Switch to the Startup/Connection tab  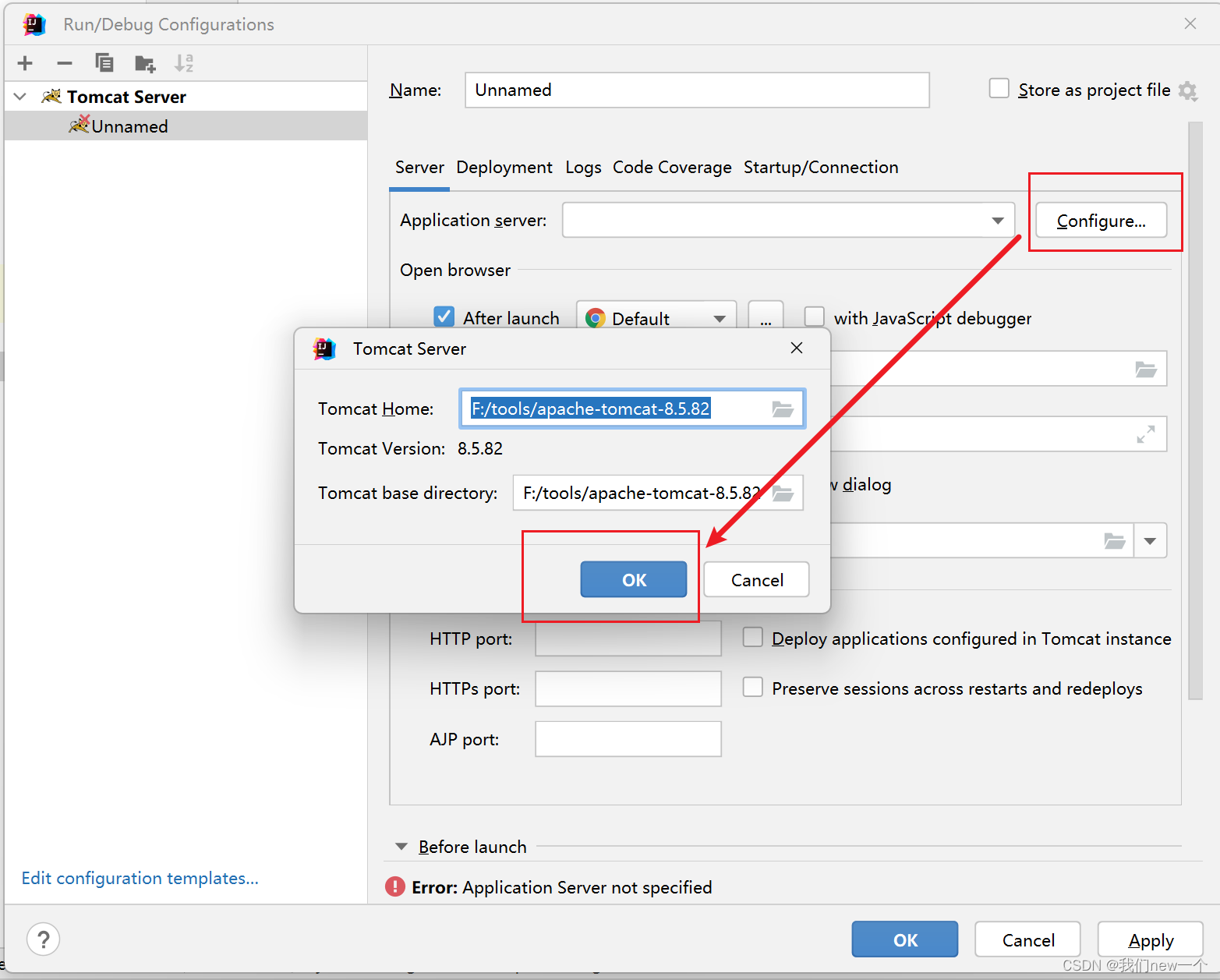pos(821,167)
